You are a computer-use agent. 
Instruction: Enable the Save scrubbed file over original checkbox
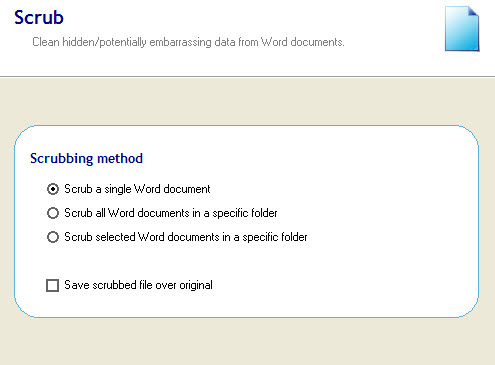pos(52,285)
